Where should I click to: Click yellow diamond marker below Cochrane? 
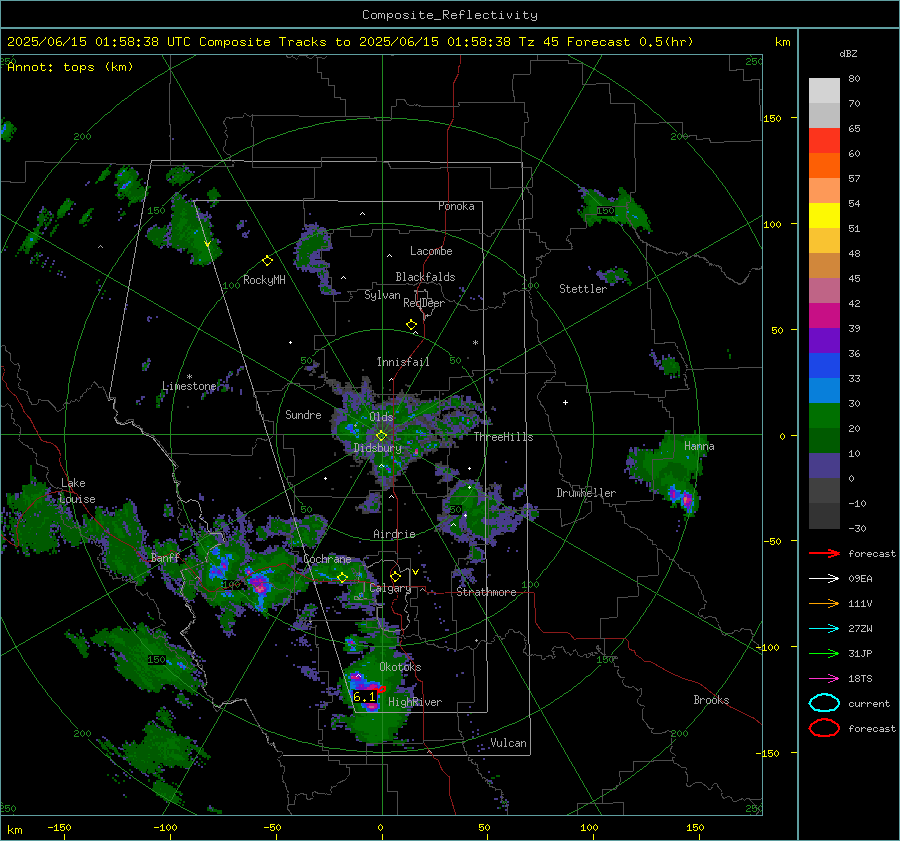point(342,577)
